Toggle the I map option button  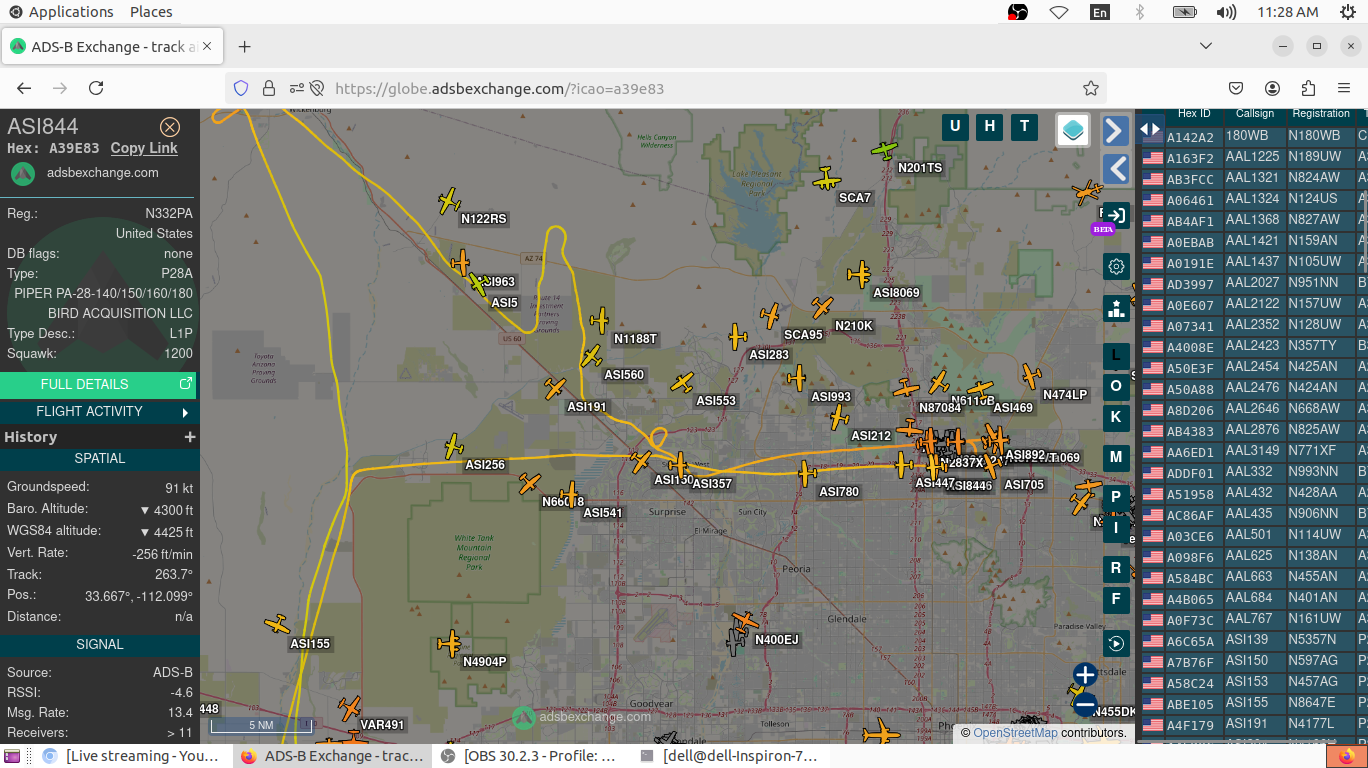click(1116, 528)
